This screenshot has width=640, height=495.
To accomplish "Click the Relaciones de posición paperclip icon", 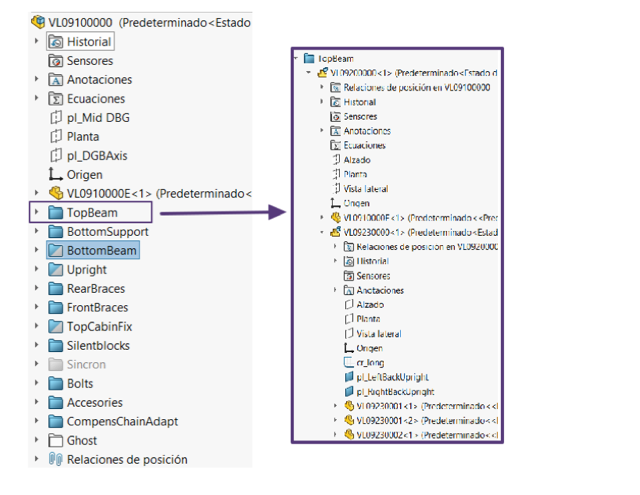I will pyautogui.click(x=56, y=459).
